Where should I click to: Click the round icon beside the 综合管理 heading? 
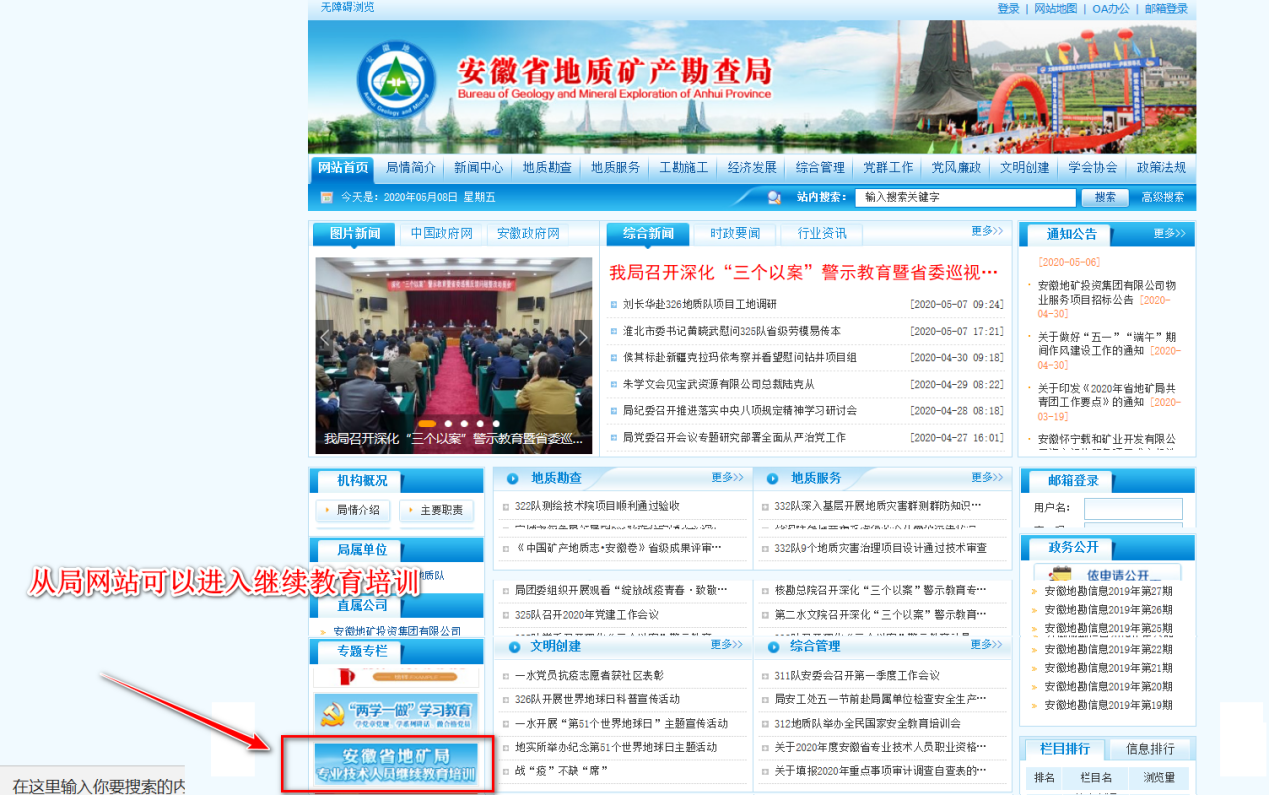(x=773, y=647)
